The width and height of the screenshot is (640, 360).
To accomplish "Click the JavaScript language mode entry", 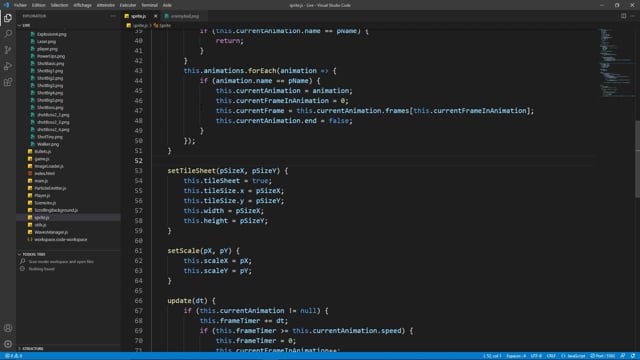I will pos(573,356).
